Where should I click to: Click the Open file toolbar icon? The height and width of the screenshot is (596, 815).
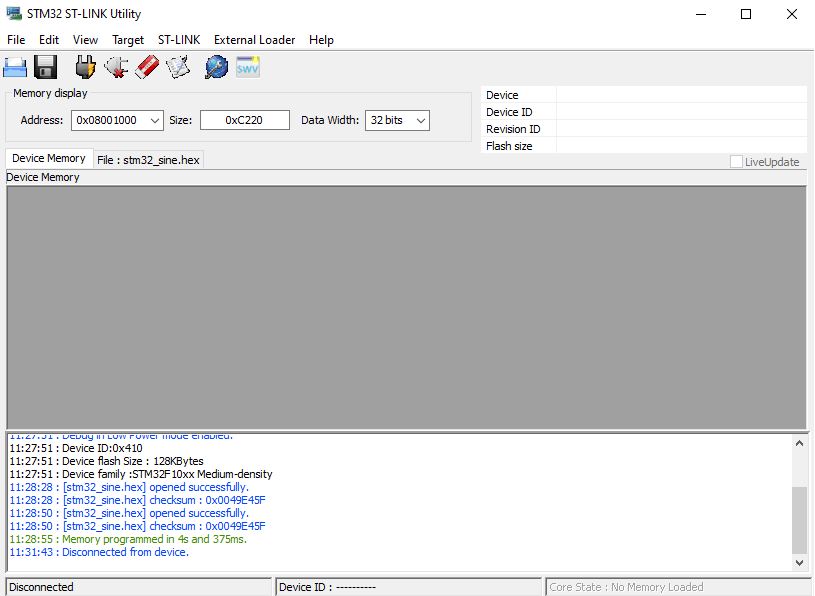pyautogui.click(x=15, y=67)
